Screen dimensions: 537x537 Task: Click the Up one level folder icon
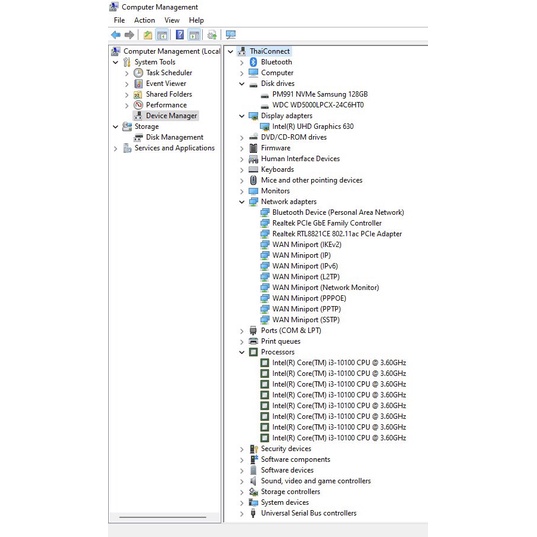pos(148,35)
